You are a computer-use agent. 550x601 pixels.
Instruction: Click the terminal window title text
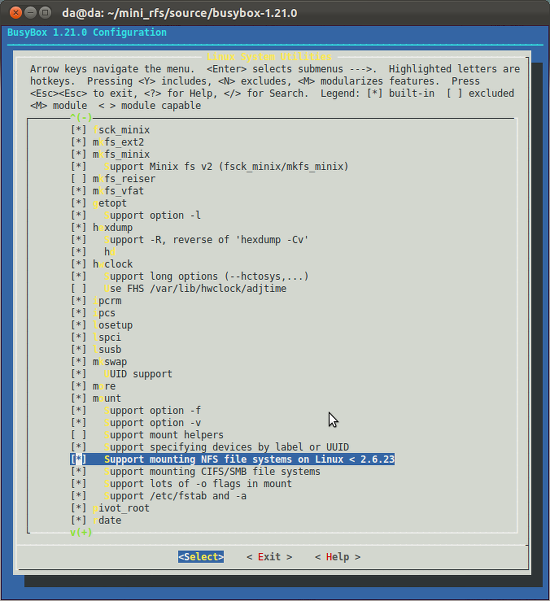pos(179,13)
